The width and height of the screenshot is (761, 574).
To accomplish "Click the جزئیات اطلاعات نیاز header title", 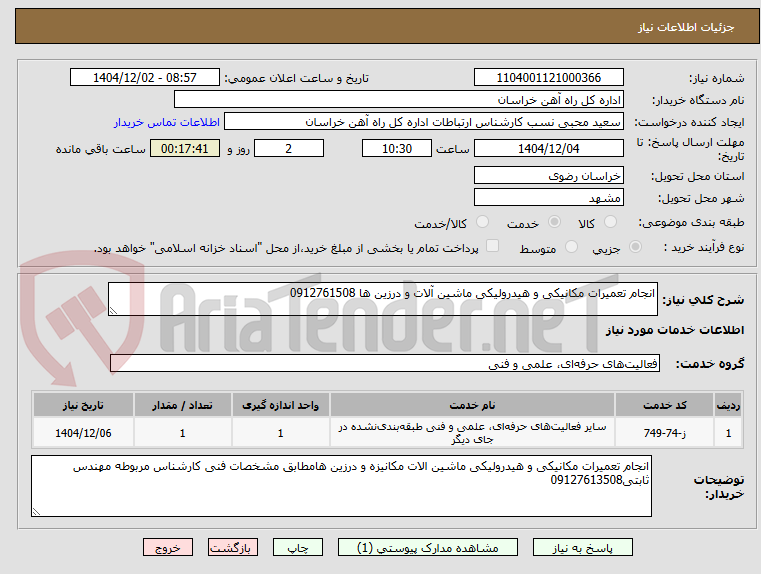I will [x=685, y=27].
